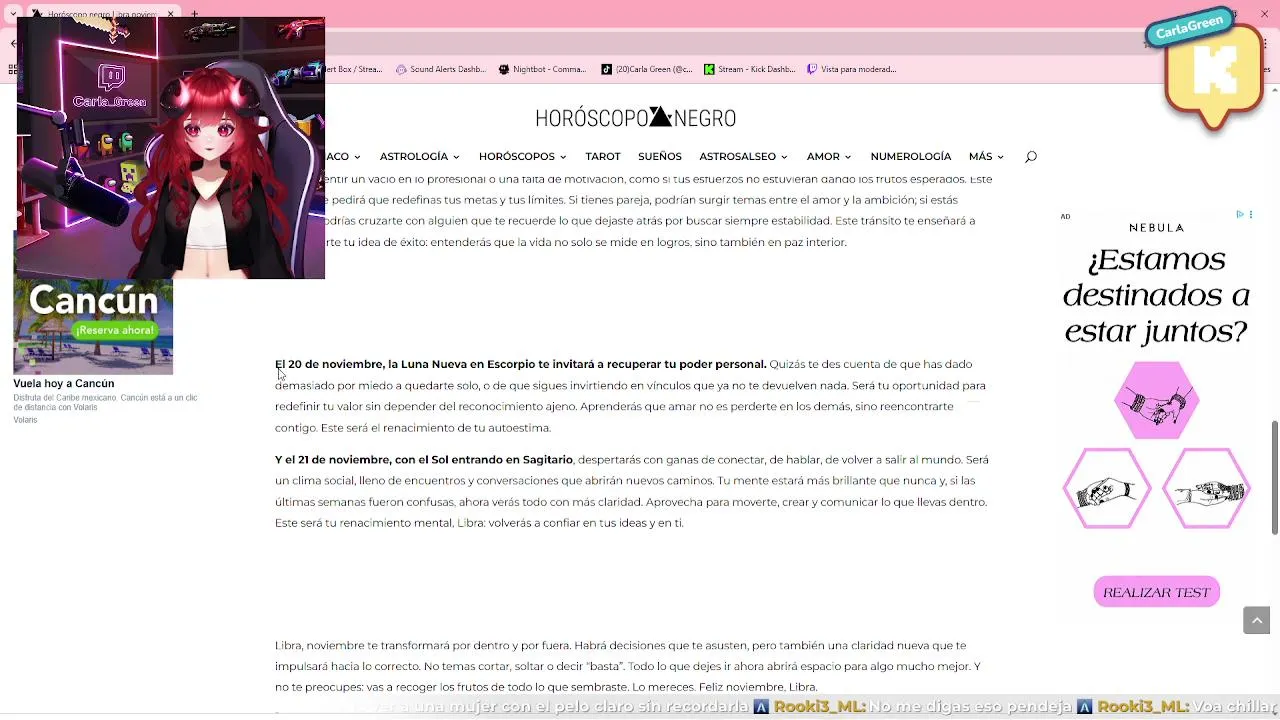This screenshot has height=720, width=1280.
Task: Click the NEBULA ad brand name
Action: [1157, 228]
